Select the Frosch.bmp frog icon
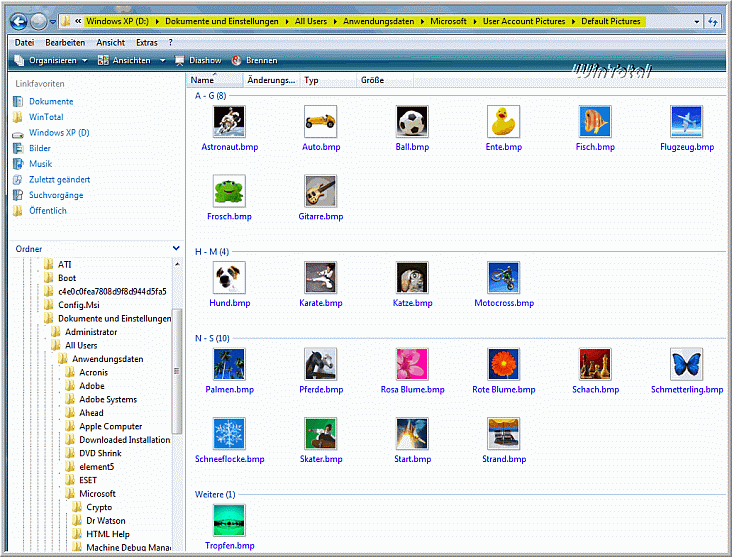The image size is (732, 557). click(229, 191)
